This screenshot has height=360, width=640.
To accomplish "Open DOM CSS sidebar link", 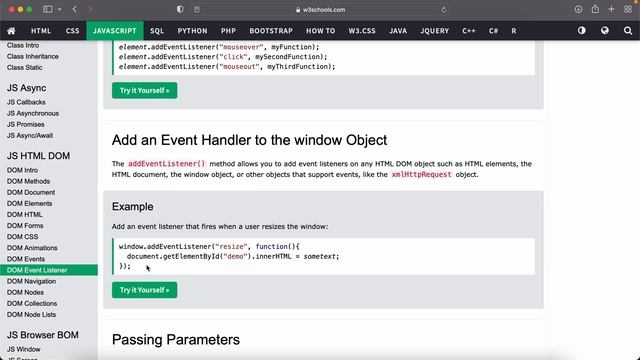I will pos(22,236).
